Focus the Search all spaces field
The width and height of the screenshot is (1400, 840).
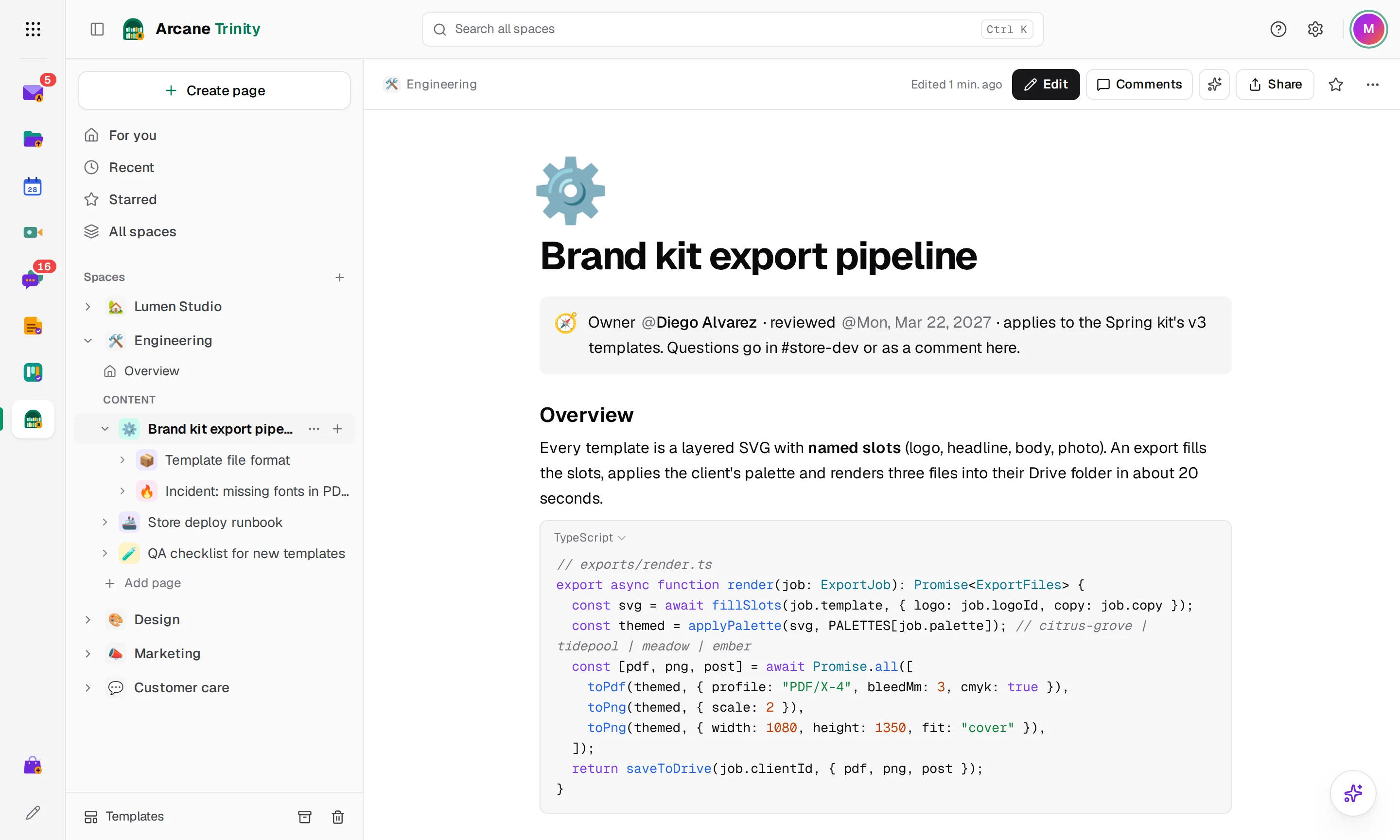732,29
